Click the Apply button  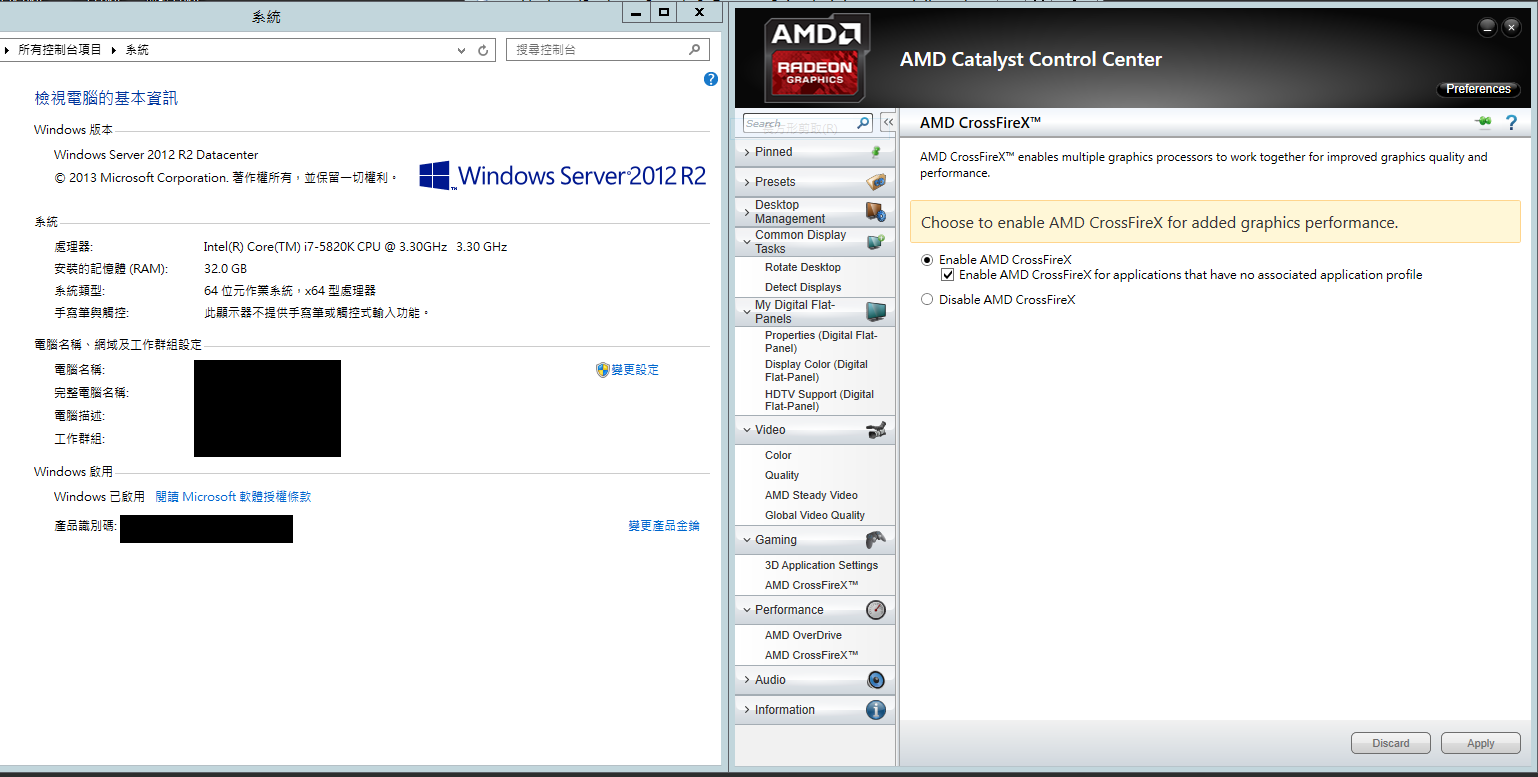click(1480, 743)
